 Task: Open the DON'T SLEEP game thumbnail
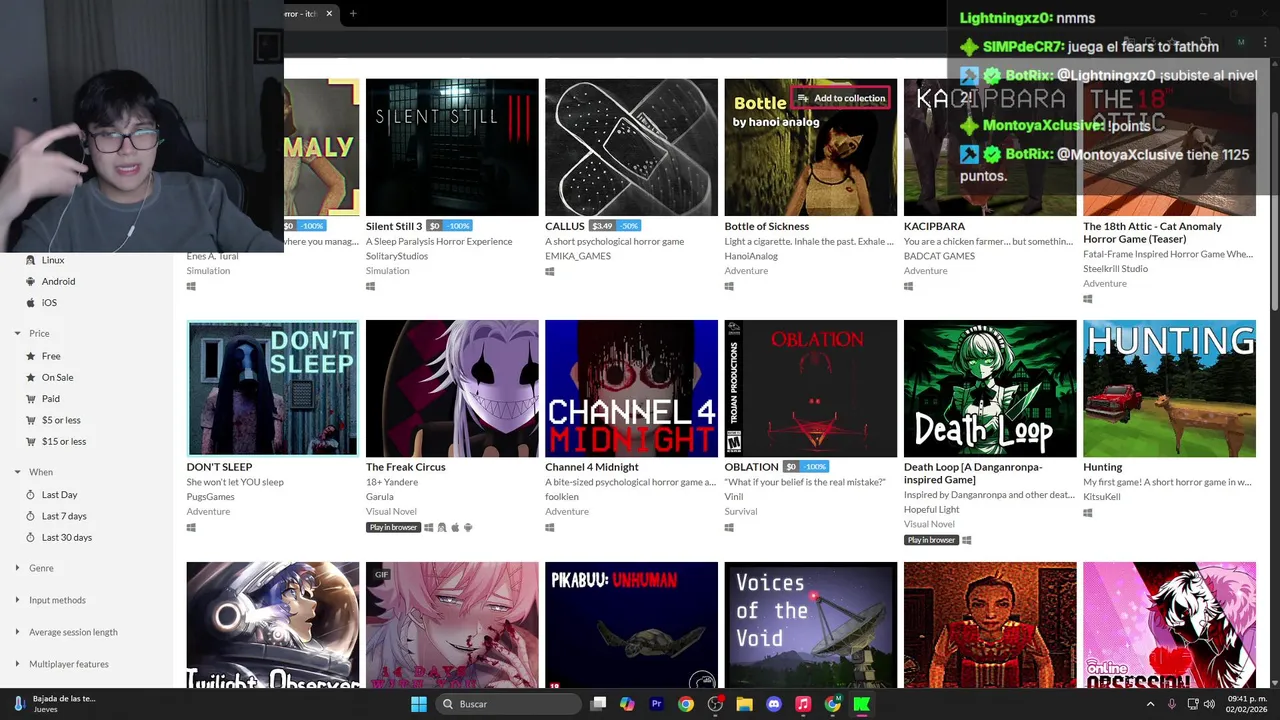click(x=273, y=388)
